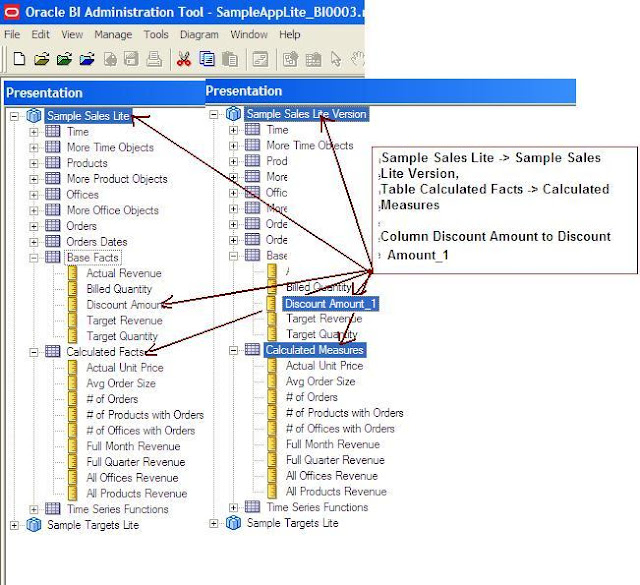Image resolution: width=640 pixels, height=585 pixels.
Task: Select Billed Quantity in left pane
Action: (x=119, y=289)
